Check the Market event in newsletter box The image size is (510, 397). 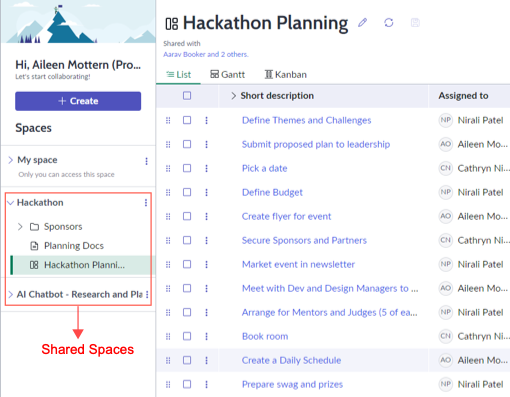click(187, 264)
